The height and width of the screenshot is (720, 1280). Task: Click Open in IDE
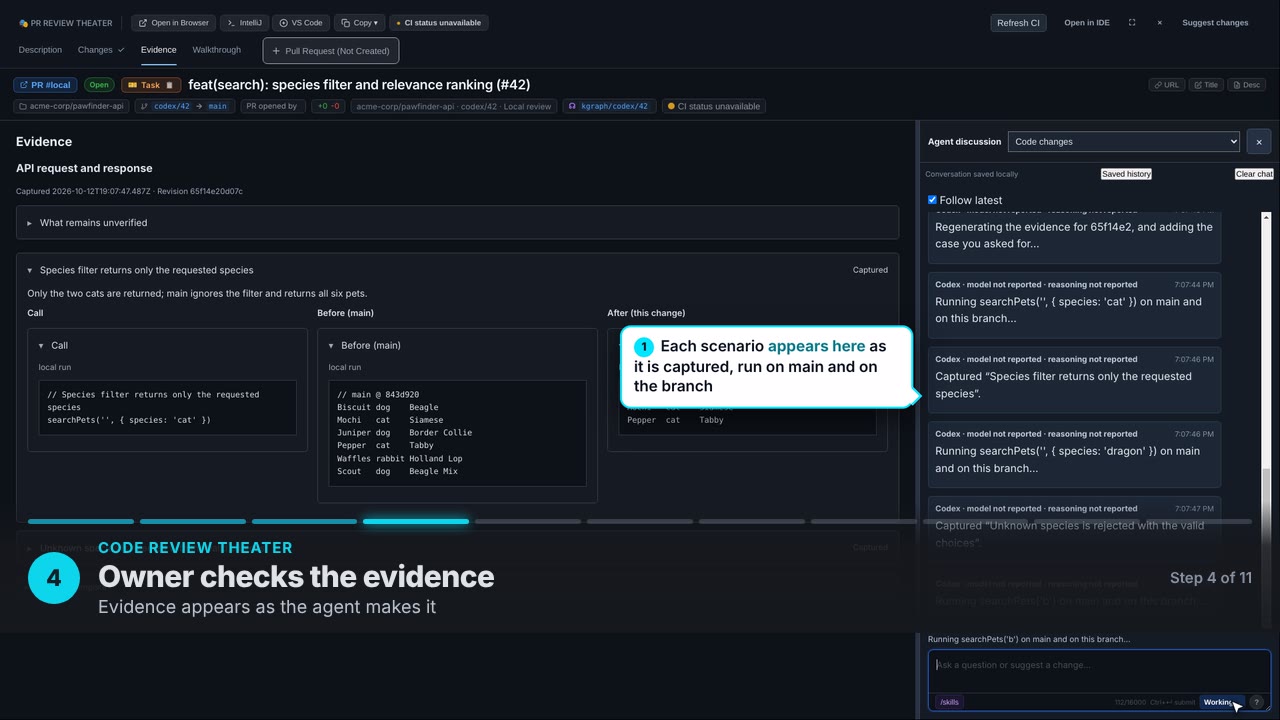[1087, 23]
